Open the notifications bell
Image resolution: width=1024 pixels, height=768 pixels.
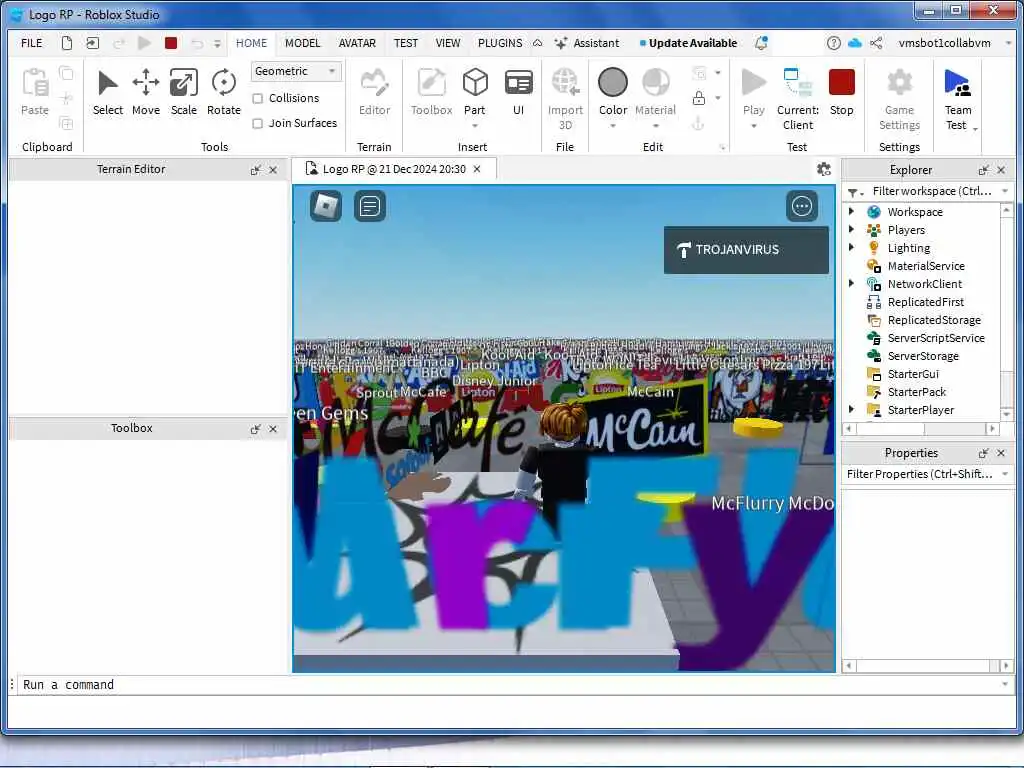click(x=761, y=43)
